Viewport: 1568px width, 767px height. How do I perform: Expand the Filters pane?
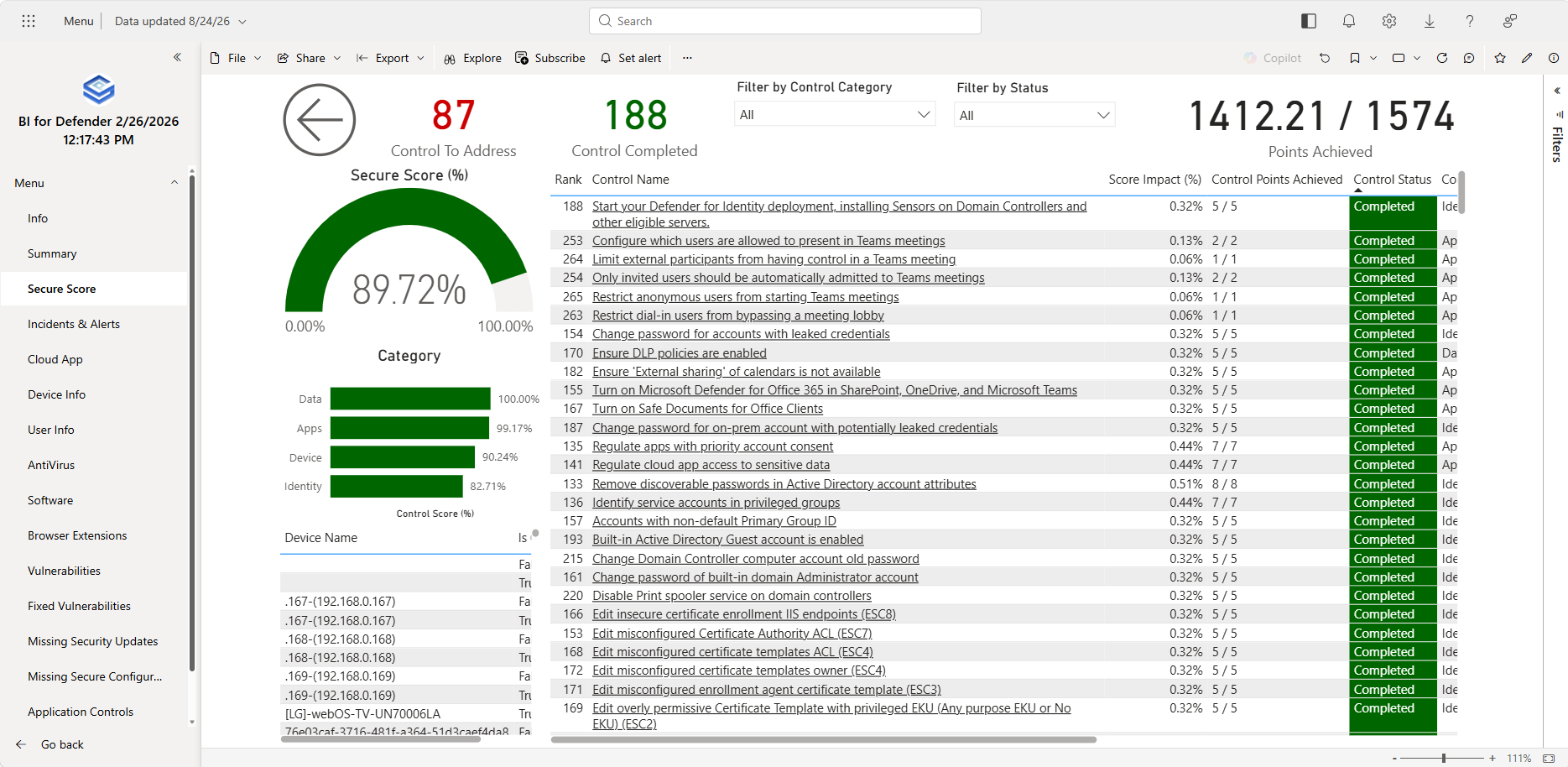1557,91
